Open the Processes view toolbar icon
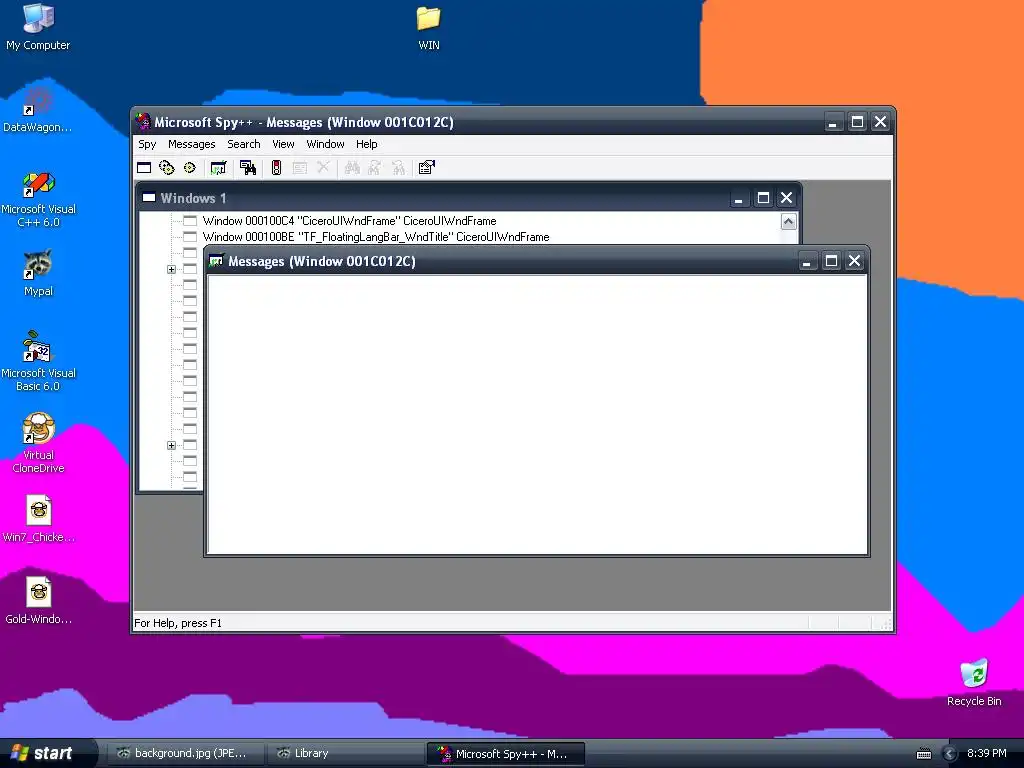Viewport: 1024px width, 768px height. click(167, 168)
